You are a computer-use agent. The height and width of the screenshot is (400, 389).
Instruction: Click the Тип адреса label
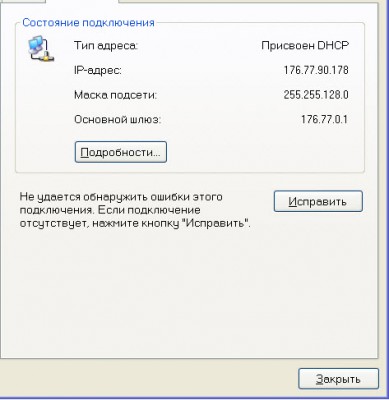click(x=106, y=46)
